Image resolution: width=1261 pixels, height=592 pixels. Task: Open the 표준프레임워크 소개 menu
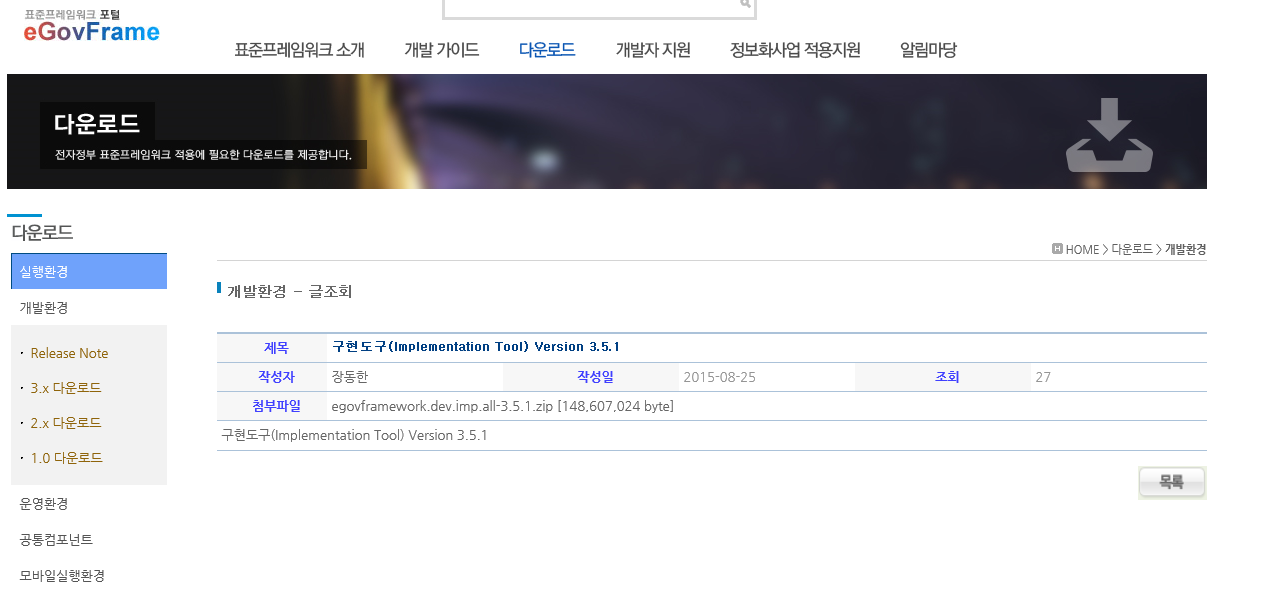click(x=299, y=50)
